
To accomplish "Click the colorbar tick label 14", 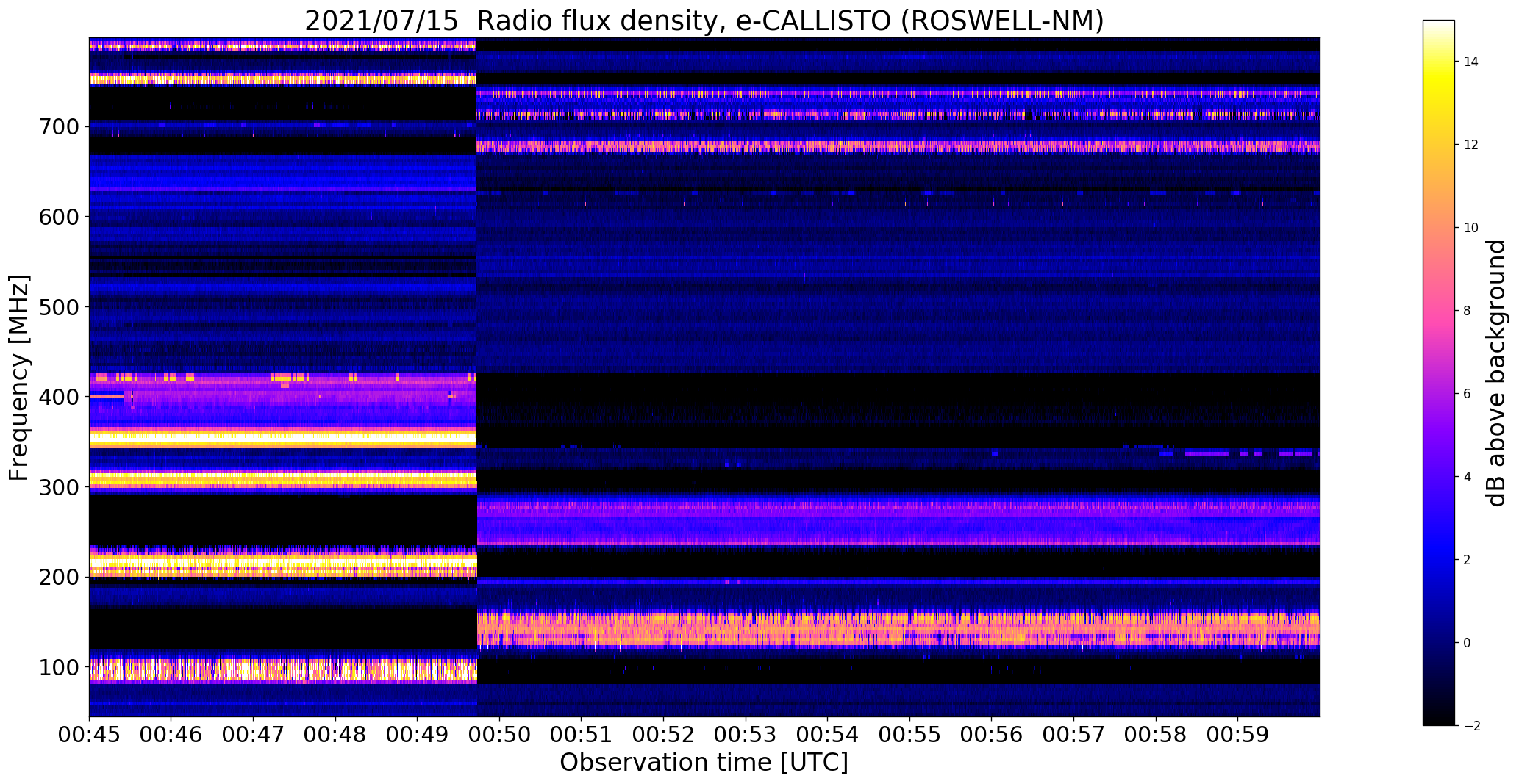I will coord(1471,62).
